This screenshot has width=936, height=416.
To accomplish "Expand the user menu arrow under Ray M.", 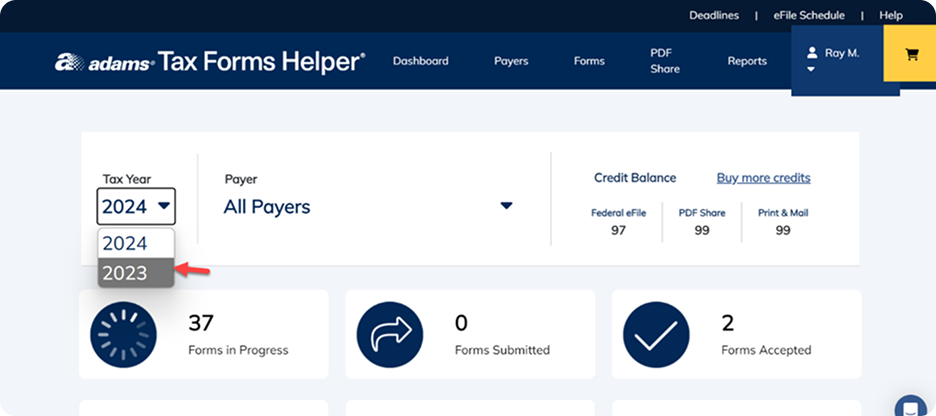I will [811, 69].
